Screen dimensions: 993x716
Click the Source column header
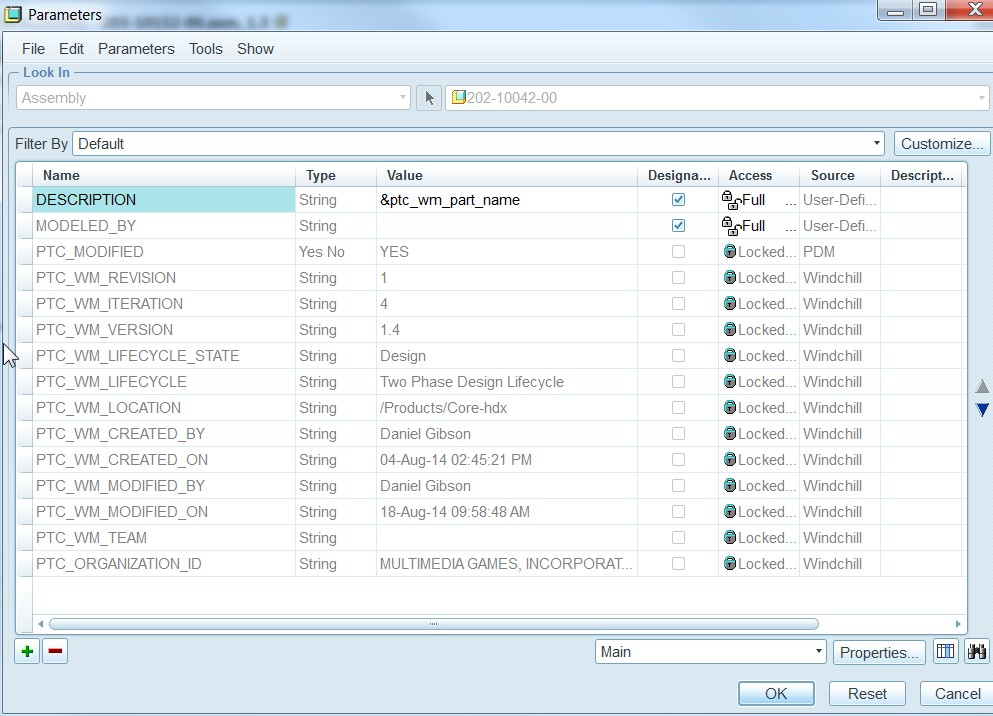(x=840, y=175)
